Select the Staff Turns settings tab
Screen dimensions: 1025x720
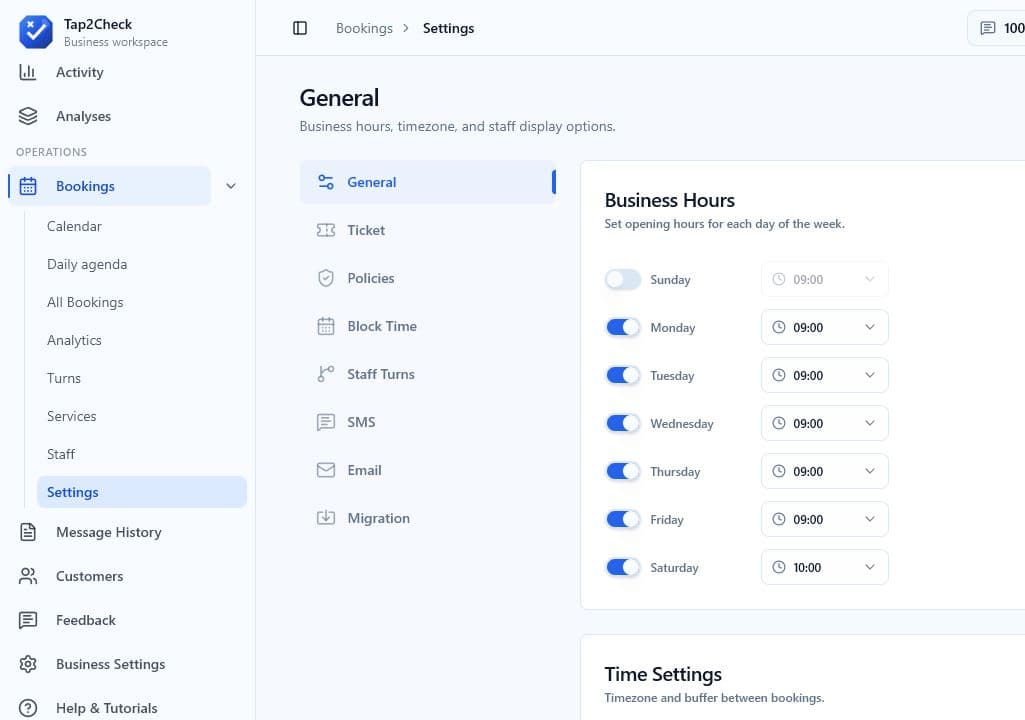[x=428, y=374]
